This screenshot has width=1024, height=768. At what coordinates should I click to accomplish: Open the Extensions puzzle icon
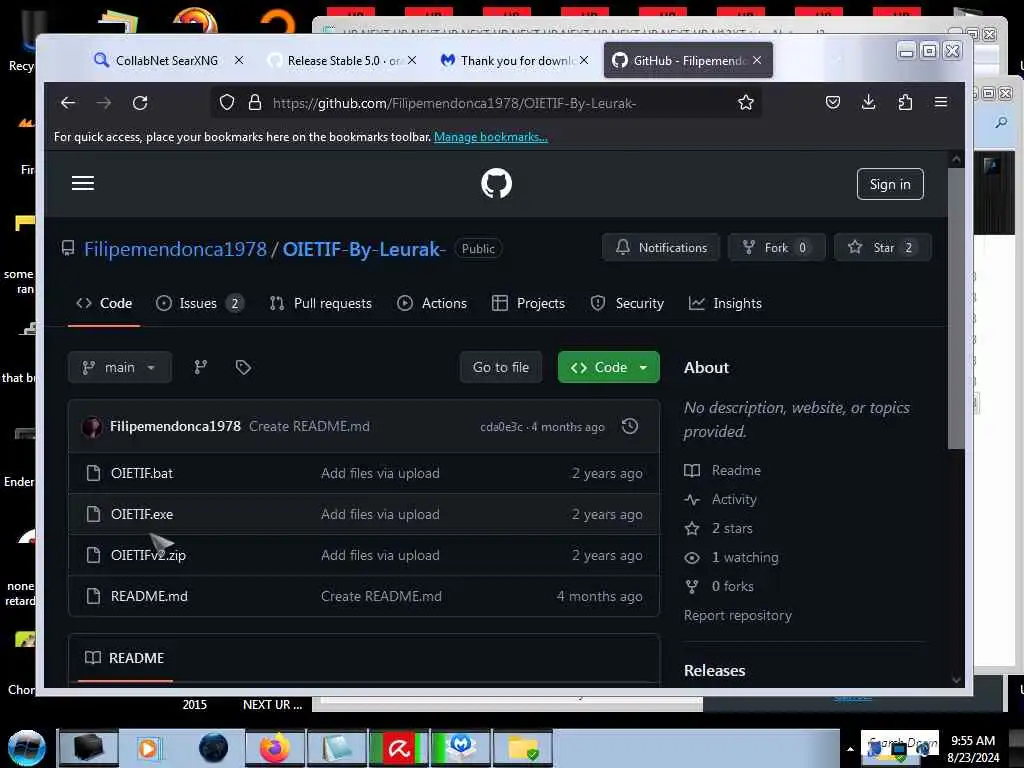905,102
